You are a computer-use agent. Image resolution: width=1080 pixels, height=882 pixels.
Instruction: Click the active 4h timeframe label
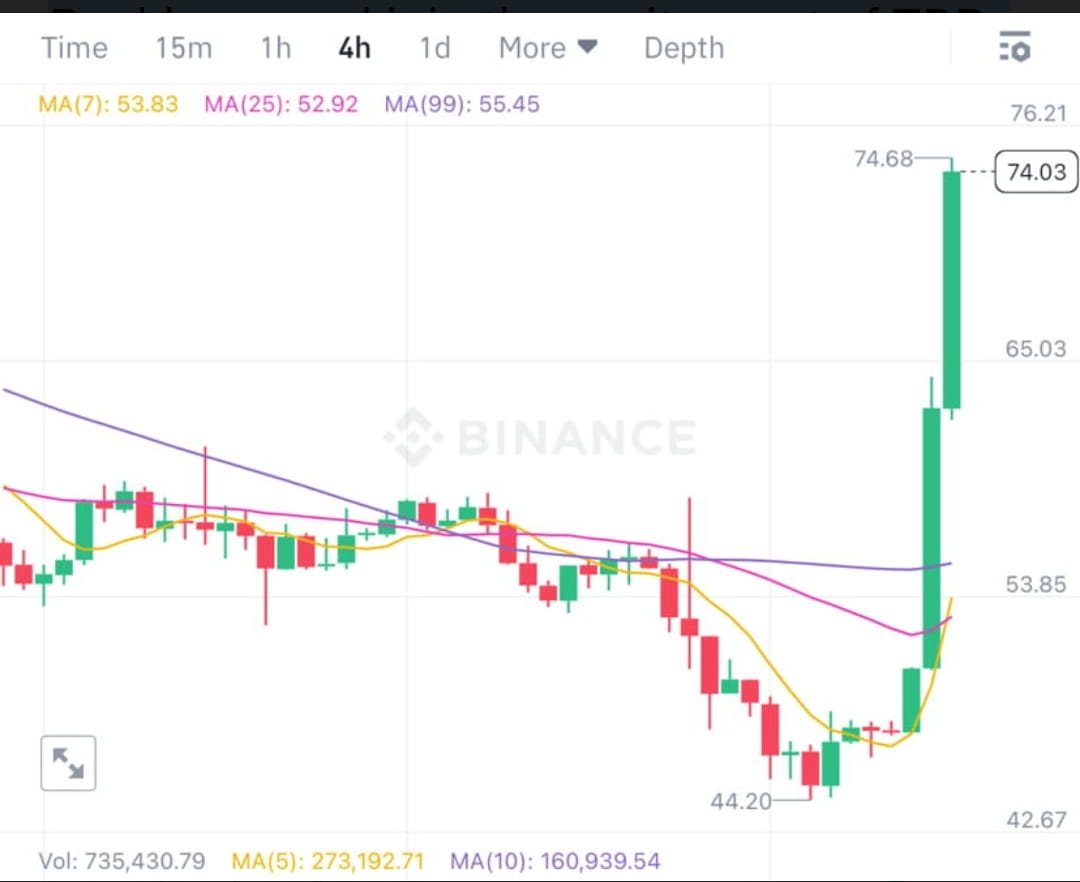[353, 47]
